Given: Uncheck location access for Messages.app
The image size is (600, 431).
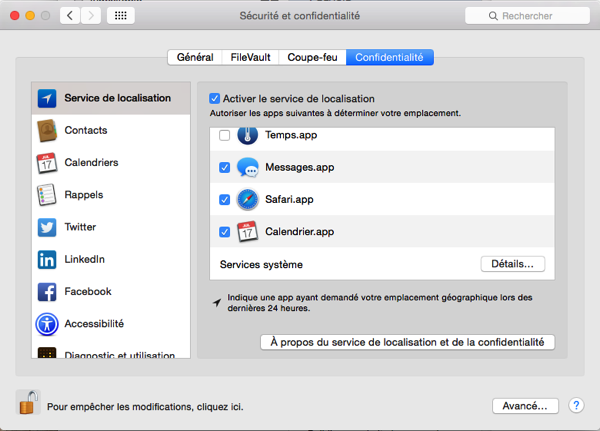Looking at the screenshot, I should 224,167.
